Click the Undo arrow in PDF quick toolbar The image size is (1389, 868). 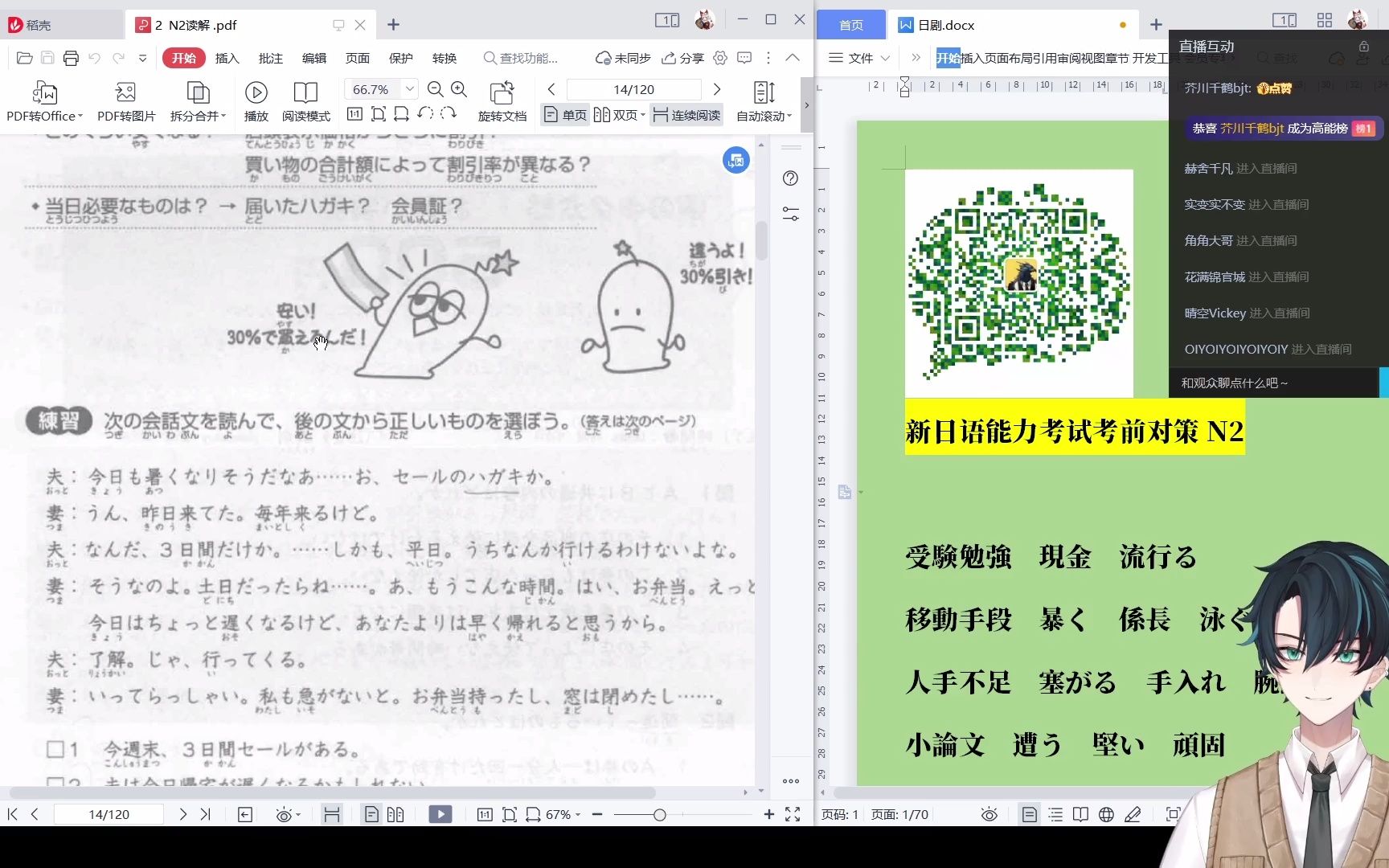[x=95, y=58]
